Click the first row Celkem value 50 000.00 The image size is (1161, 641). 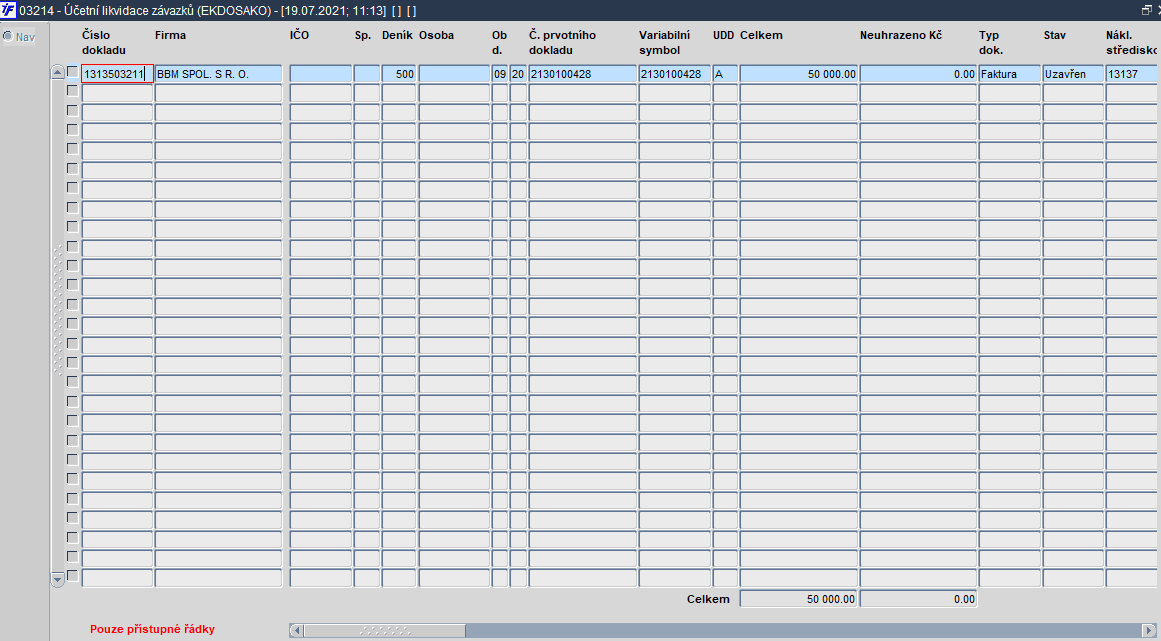799,74
